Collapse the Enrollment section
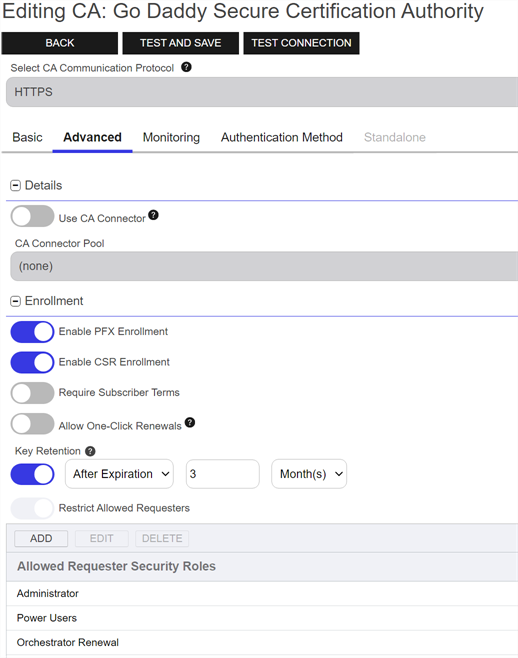Screen dimensions: 518x658 pyautogui.click(x=16, y=301)
